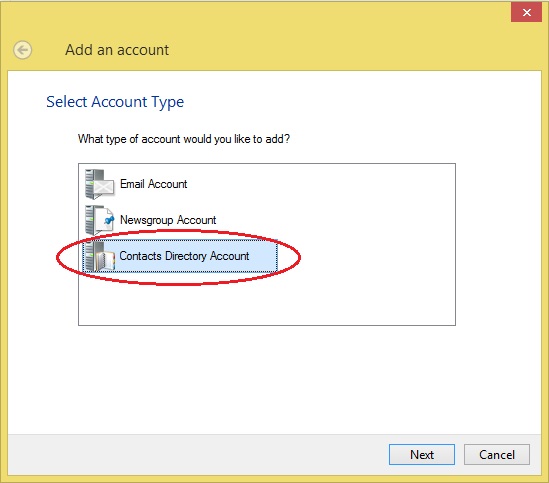The image size is (549, 483).
Task: Go back using the arrow icon
Action: pos(23,50)
